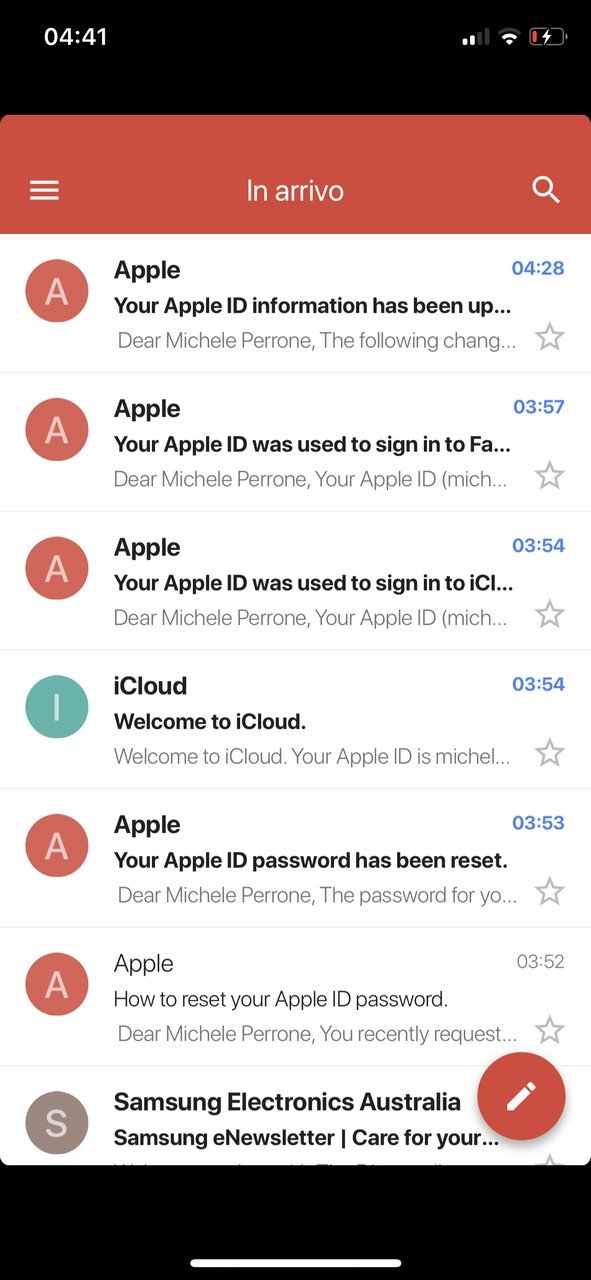Star the 03:57 sign in email
This screenshot has height=1280, width=591.
coord(549,475)
